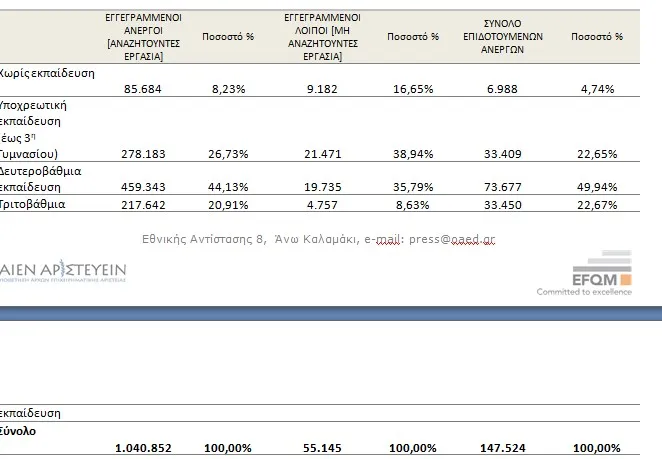Screen dimensions: 662x459
Task: Click the blue page separator bar
Action: 331,313
